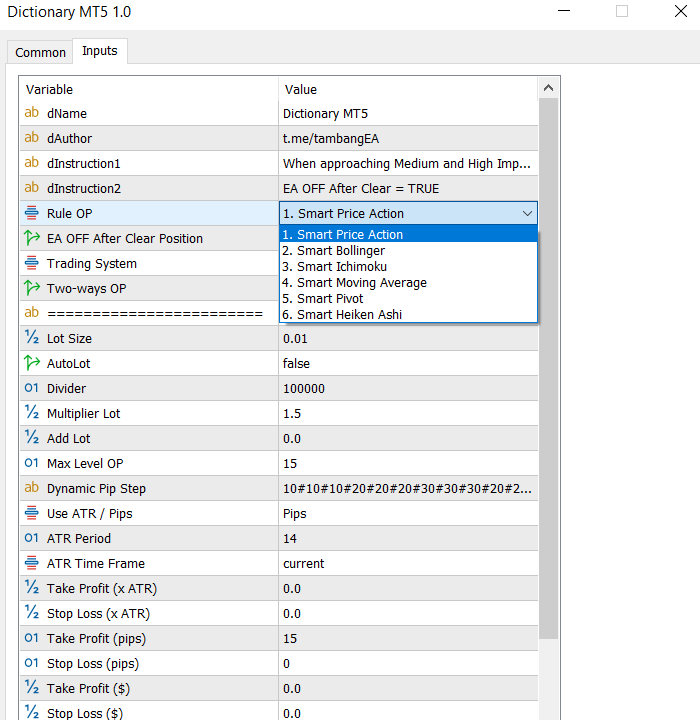This screenshot has height=720, width=700.
Task: Click the integer icon beside Max Level OP
Action: (x=31, y=463)
